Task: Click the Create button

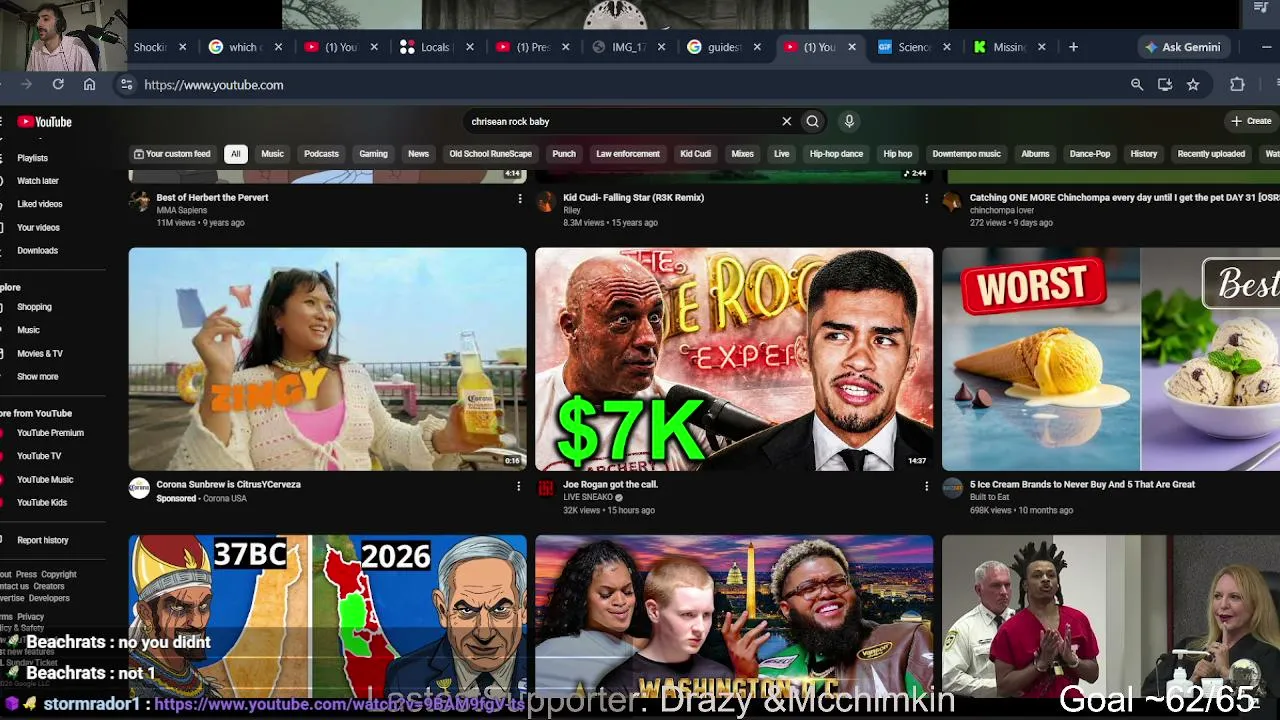Action: tap(1251, 121)
